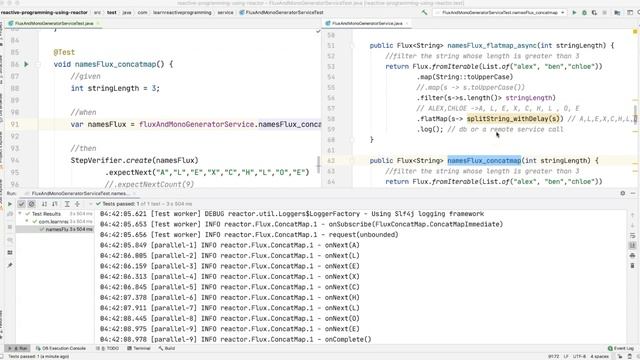Open the DB Execution Console tab
Image resolution: width=640 pixels, height=360 pixels.
(61, 349)
